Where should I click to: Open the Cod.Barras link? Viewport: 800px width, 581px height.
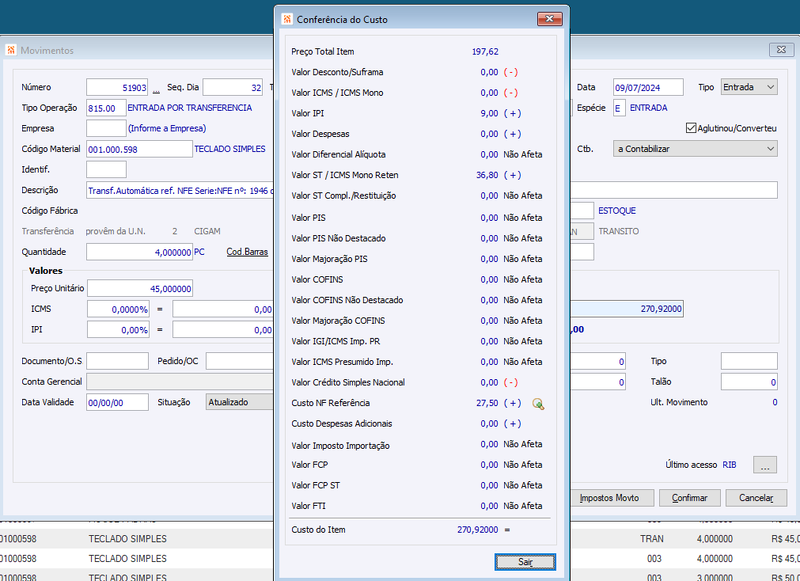(247, 251)
